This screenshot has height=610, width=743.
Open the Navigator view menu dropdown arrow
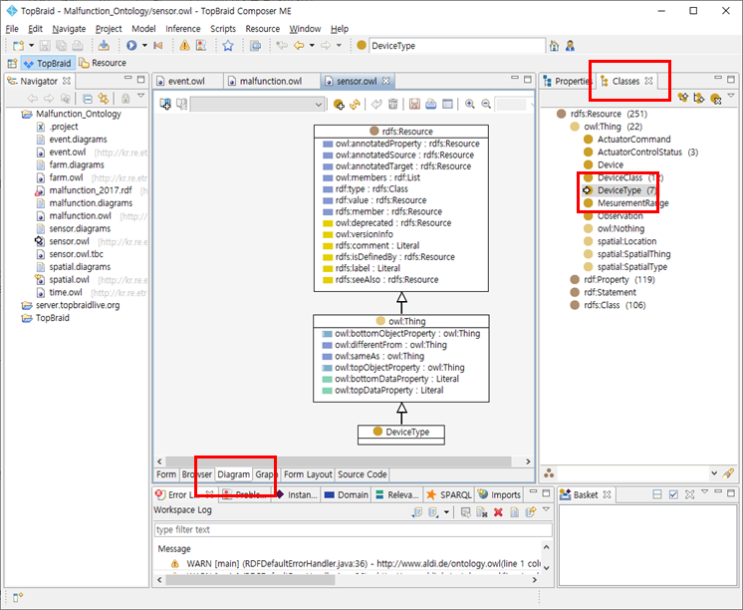coord(141,97)
